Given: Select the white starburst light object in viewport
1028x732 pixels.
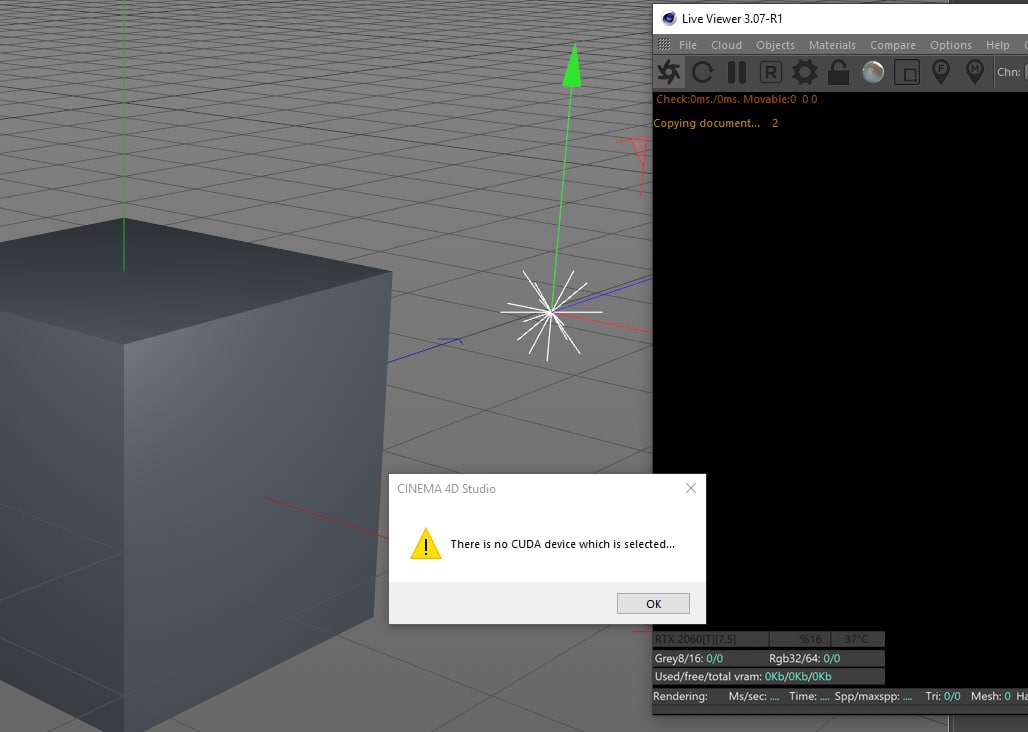Looking at the screenshot, I should pos(550,313).
